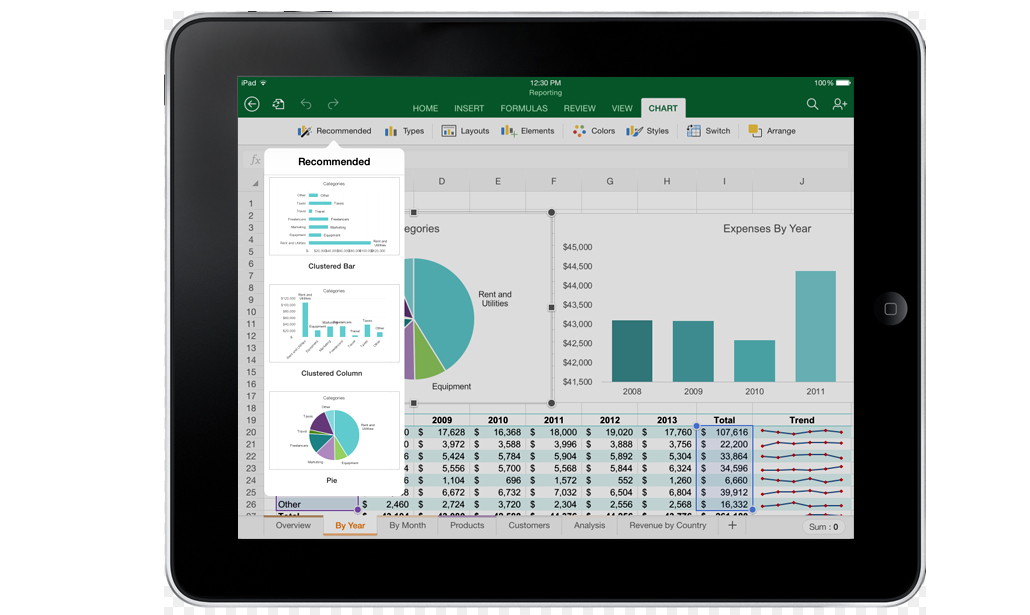This screenshot has height=615, width=1030.
Task: Select the Trend column header cell
Action: click(x=801, y=420)
